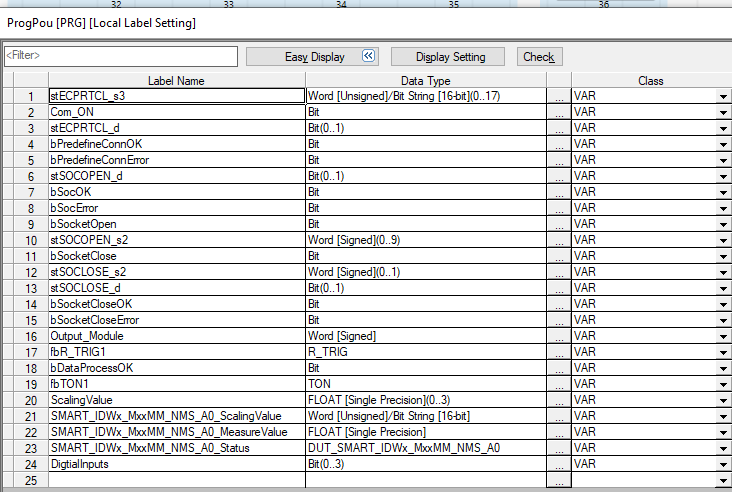Click the Easy Display button
732x492 pixels.
312,56
